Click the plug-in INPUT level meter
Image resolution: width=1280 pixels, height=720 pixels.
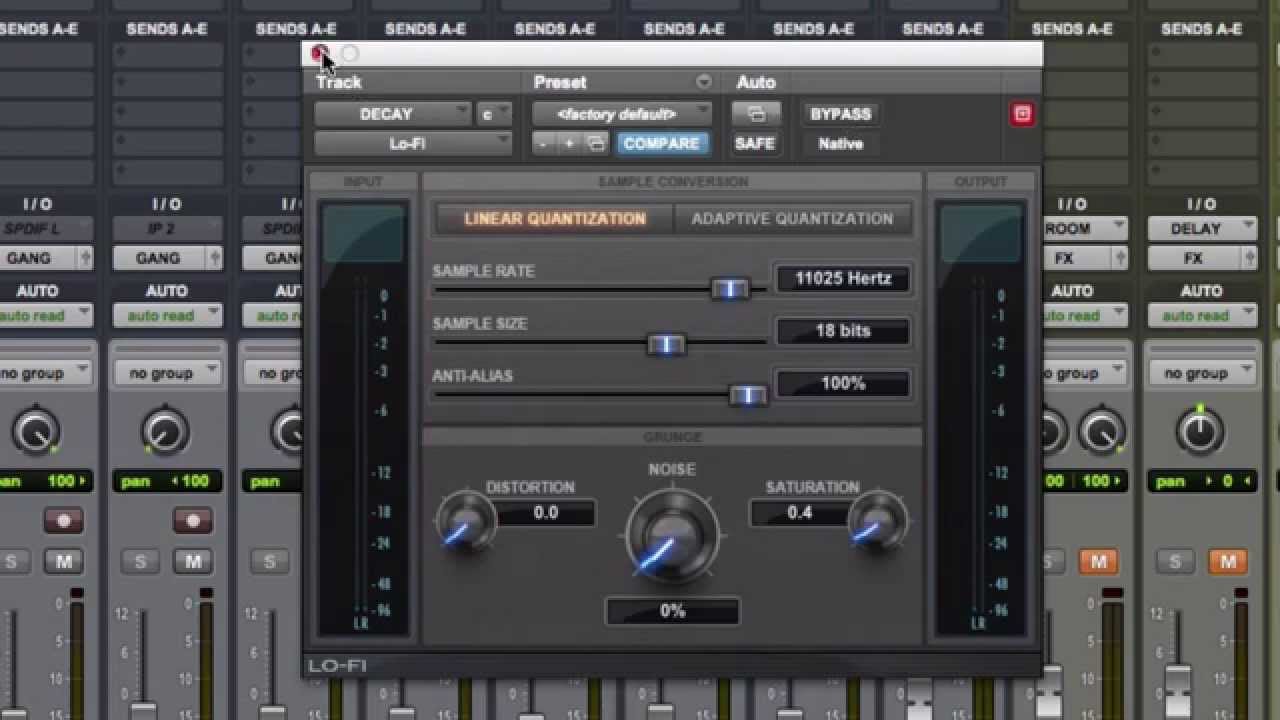coord(362,419)
